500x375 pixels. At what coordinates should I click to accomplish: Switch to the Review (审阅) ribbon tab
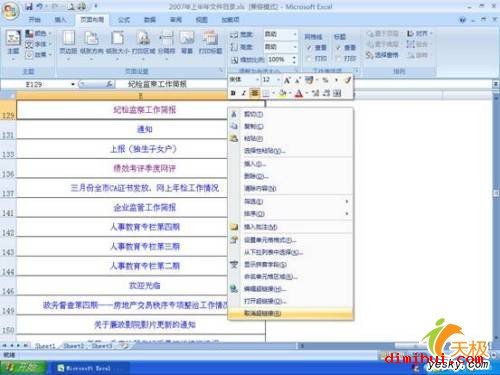[176, 20]
